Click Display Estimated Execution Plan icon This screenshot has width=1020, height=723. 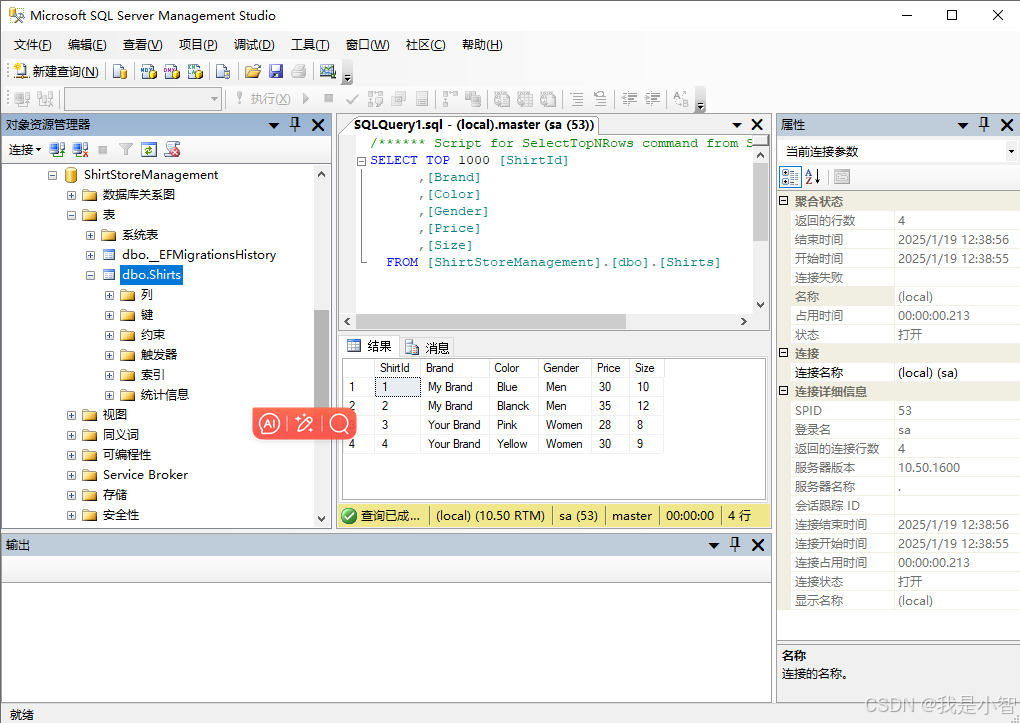(375, 99)
